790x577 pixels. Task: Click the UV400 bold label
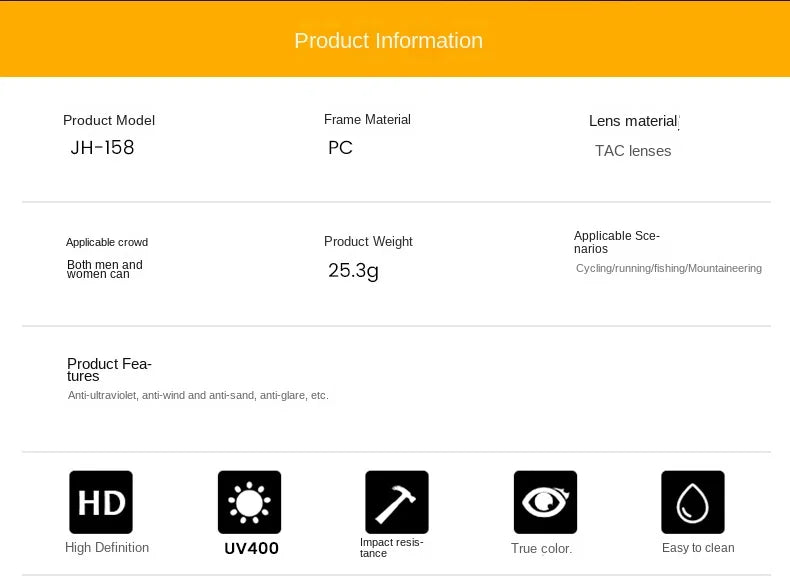(x=251, y=548)
